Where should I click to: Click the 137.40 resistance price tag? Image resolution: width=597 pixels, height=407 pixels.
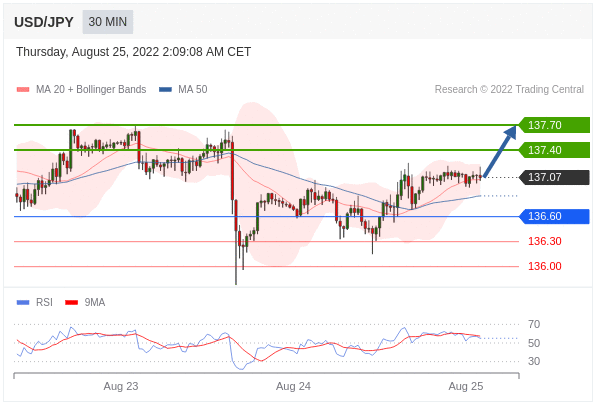pos(554,150)
